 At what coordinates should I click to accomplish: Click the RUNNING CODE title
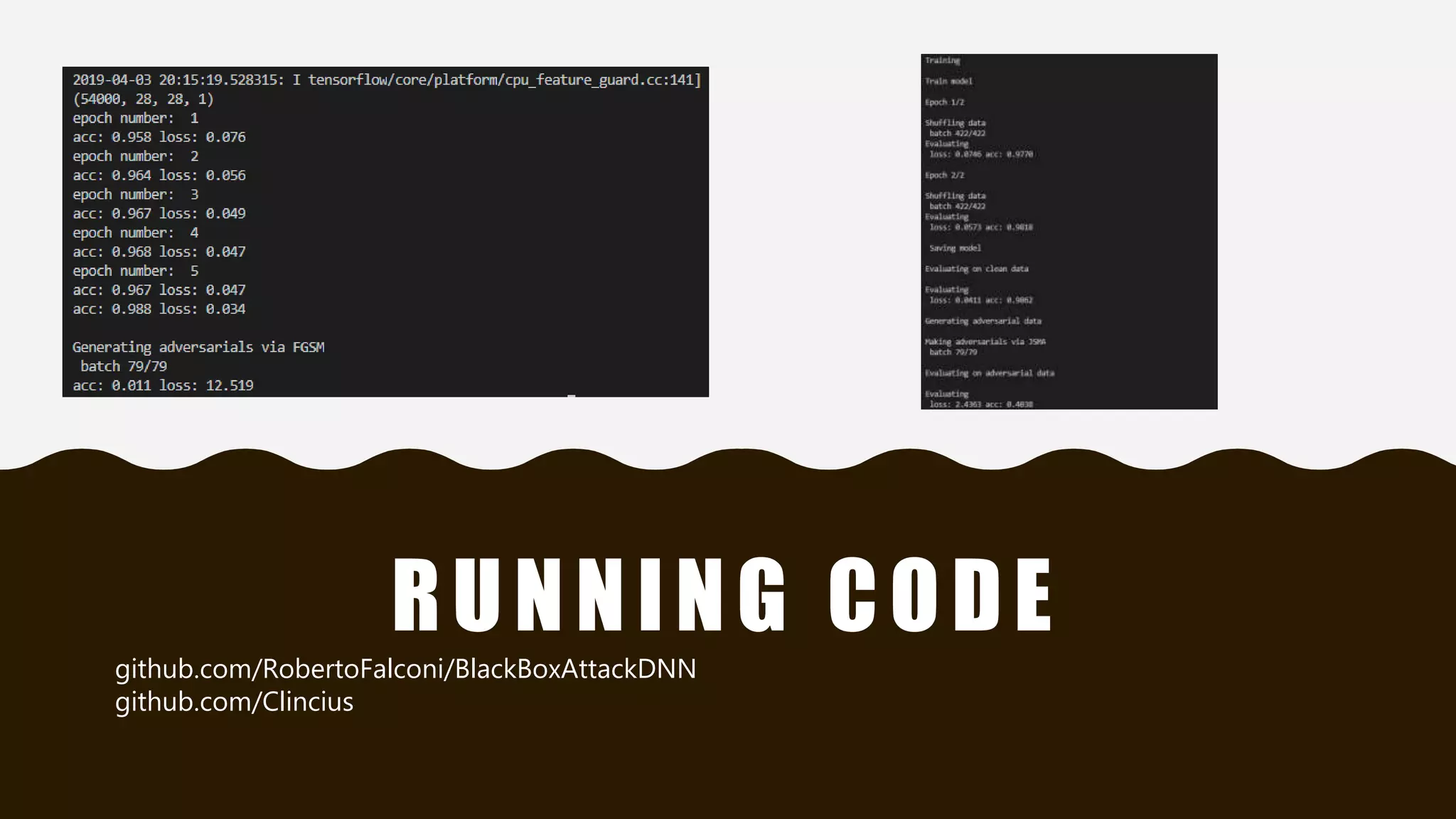pyautogui.click(x=722, y=595)
